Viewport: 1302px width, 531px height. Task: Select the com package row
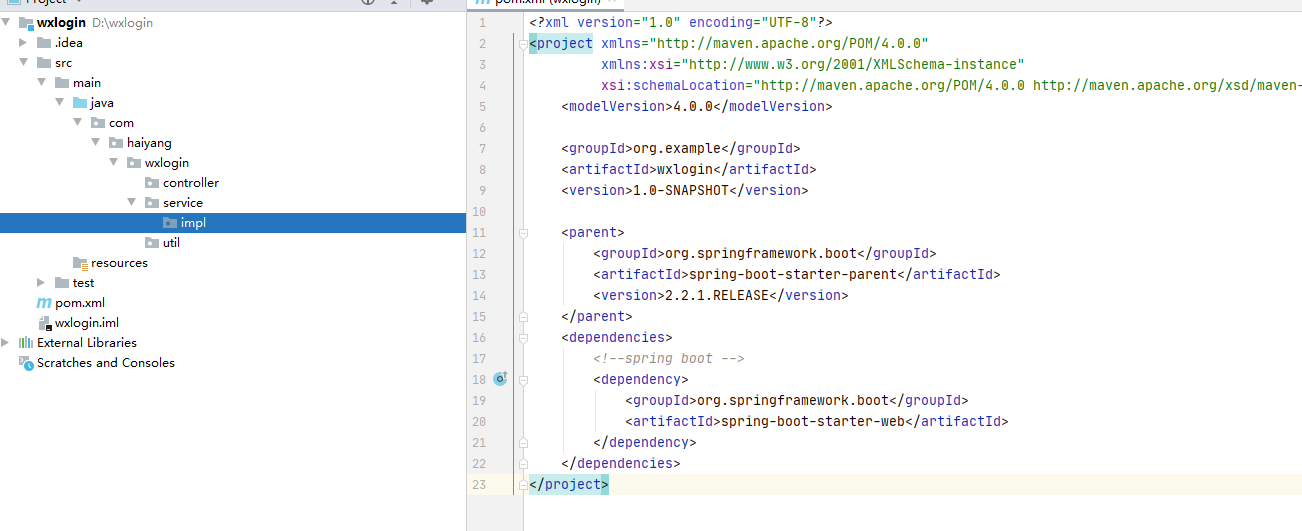(233, 123)
